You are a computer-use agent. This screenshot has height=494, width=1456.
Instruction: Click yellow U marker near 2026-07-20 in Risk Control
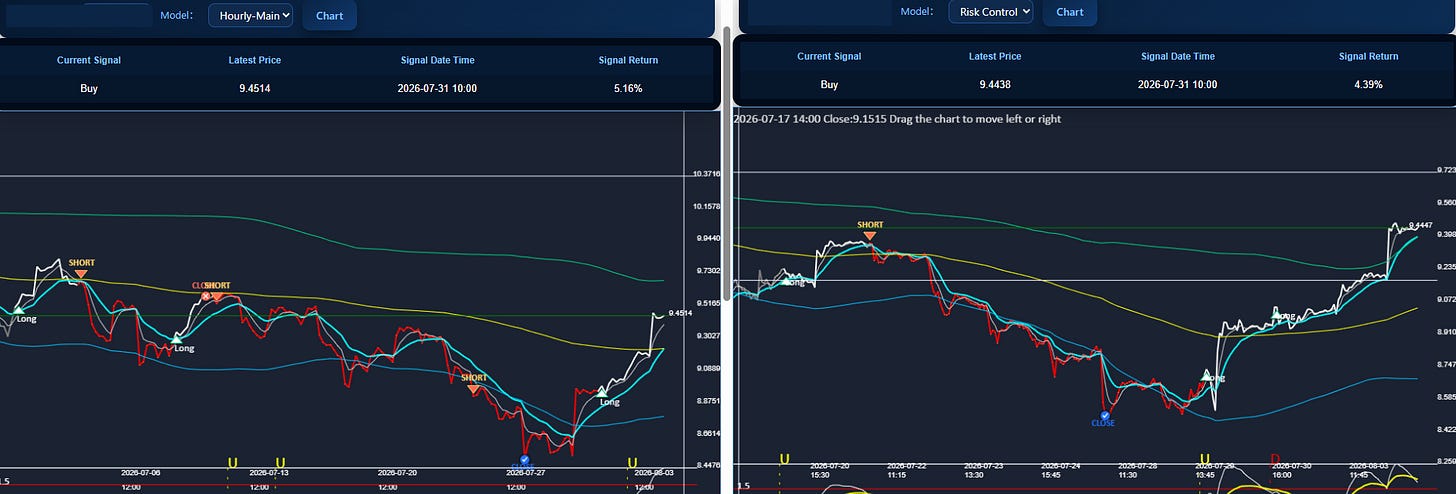tap(785, 459)
